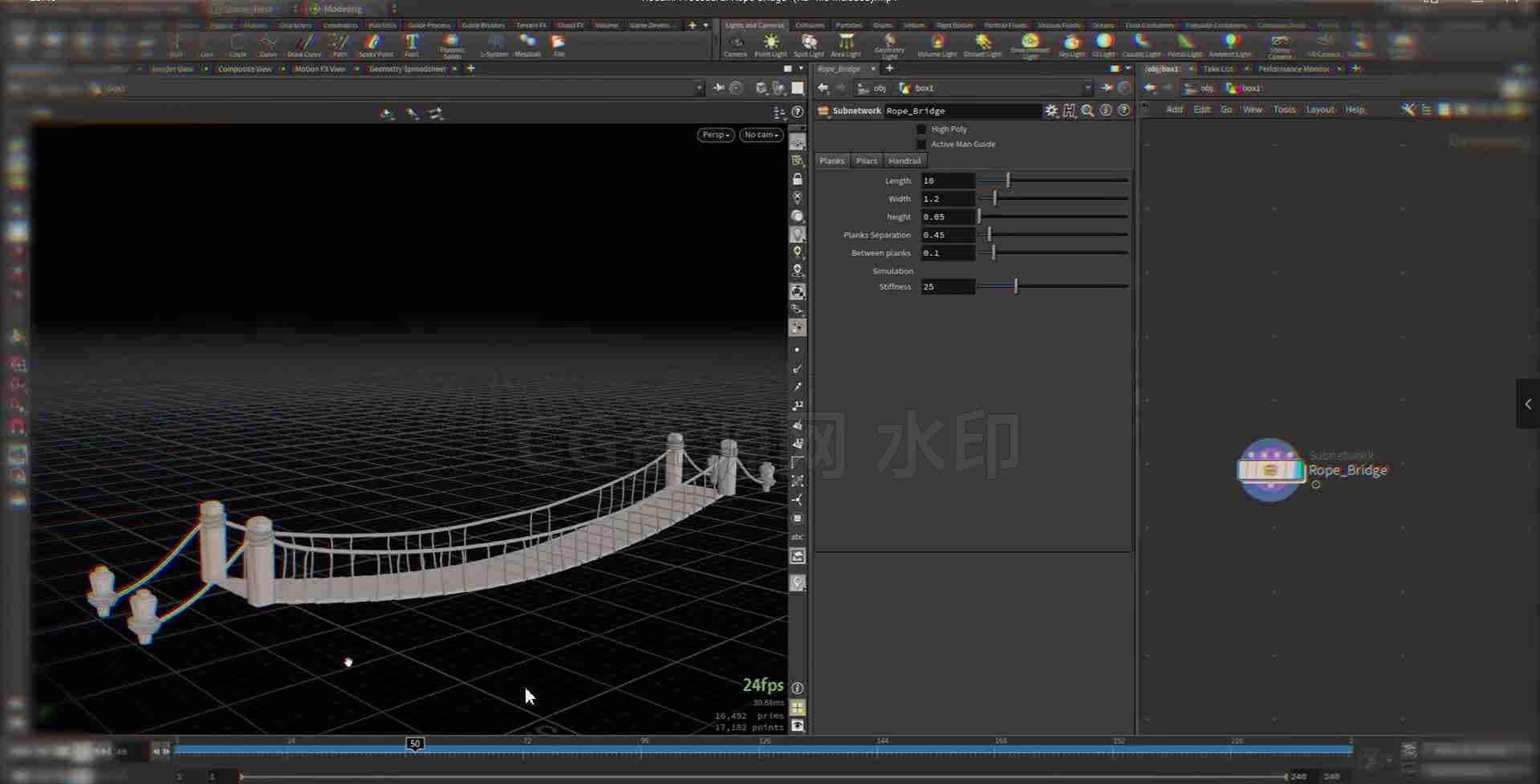Click the Stiffness slider

click(x=1054, y=286)
